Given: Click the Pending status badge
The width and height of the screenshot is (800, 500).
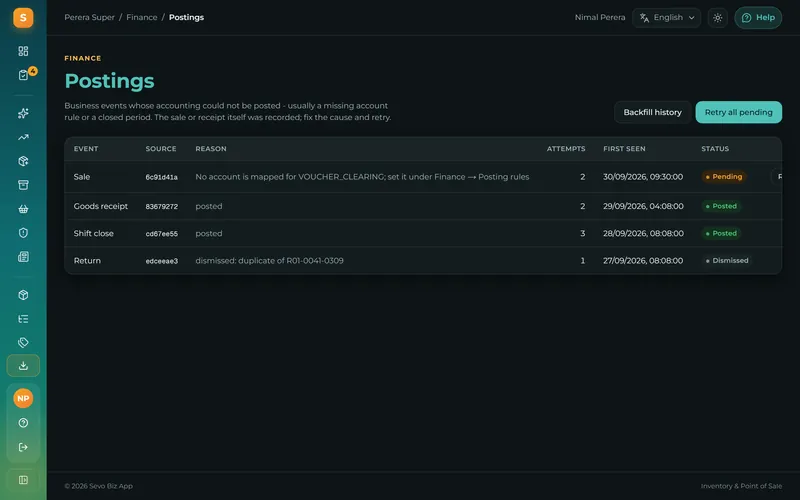Looking at the screenshot, I should (723, 177).
